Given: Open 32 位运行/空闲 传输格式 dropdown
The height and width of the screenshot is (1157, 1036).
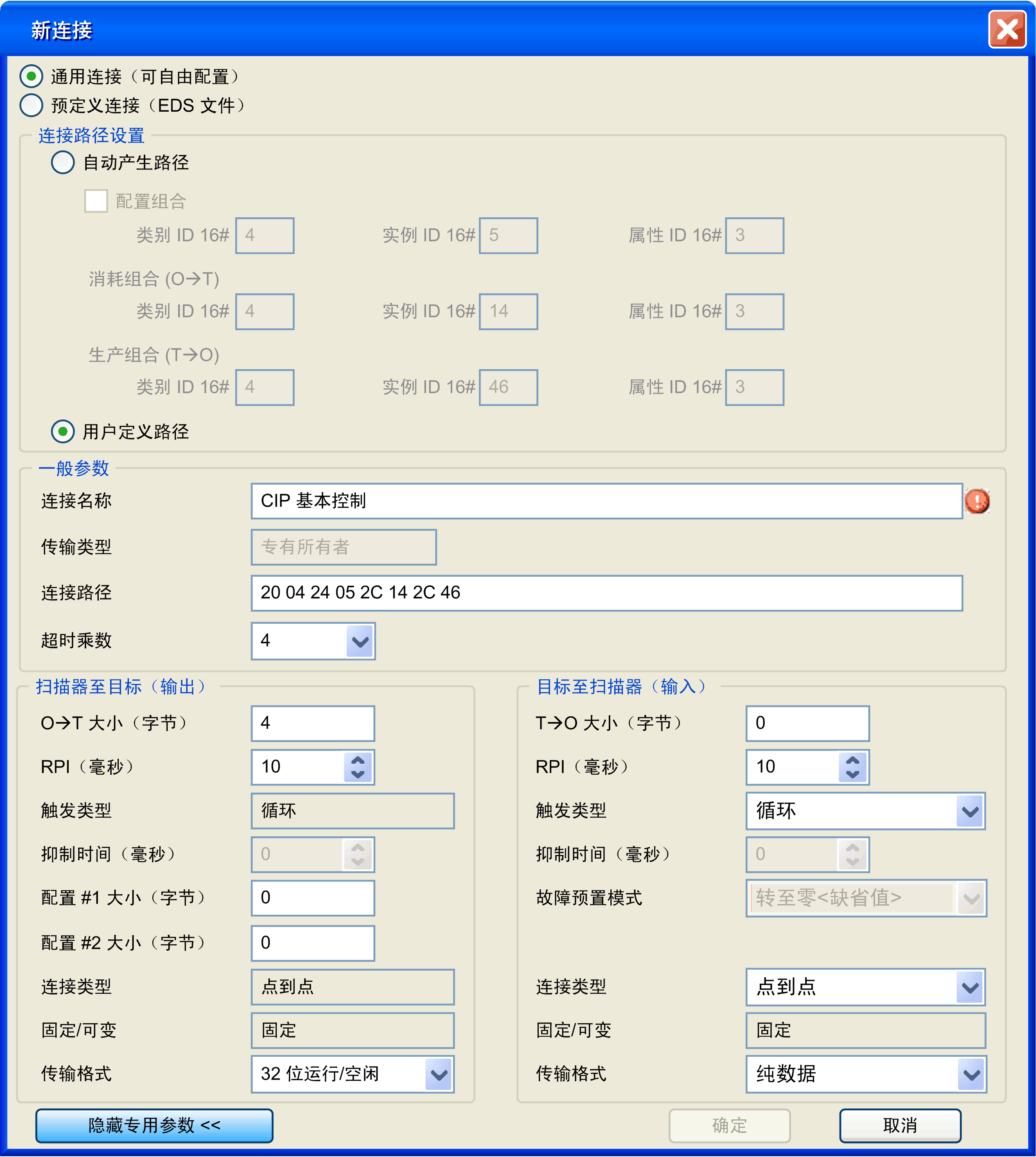Looking at the screenshot, I should (x=439, y=1074).
